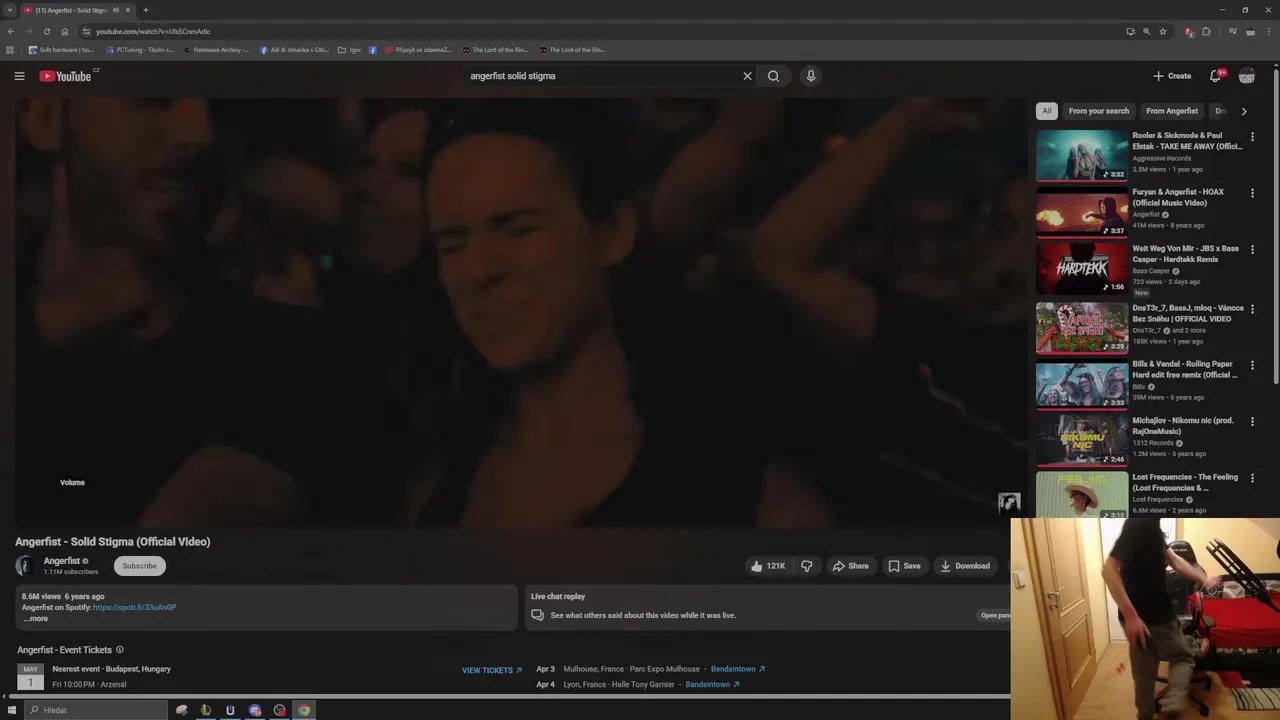Viewport: 1280px width, 720px height.
Task: Open Billx & Vandal Rolling Paper title
Action: [1185, 370]
